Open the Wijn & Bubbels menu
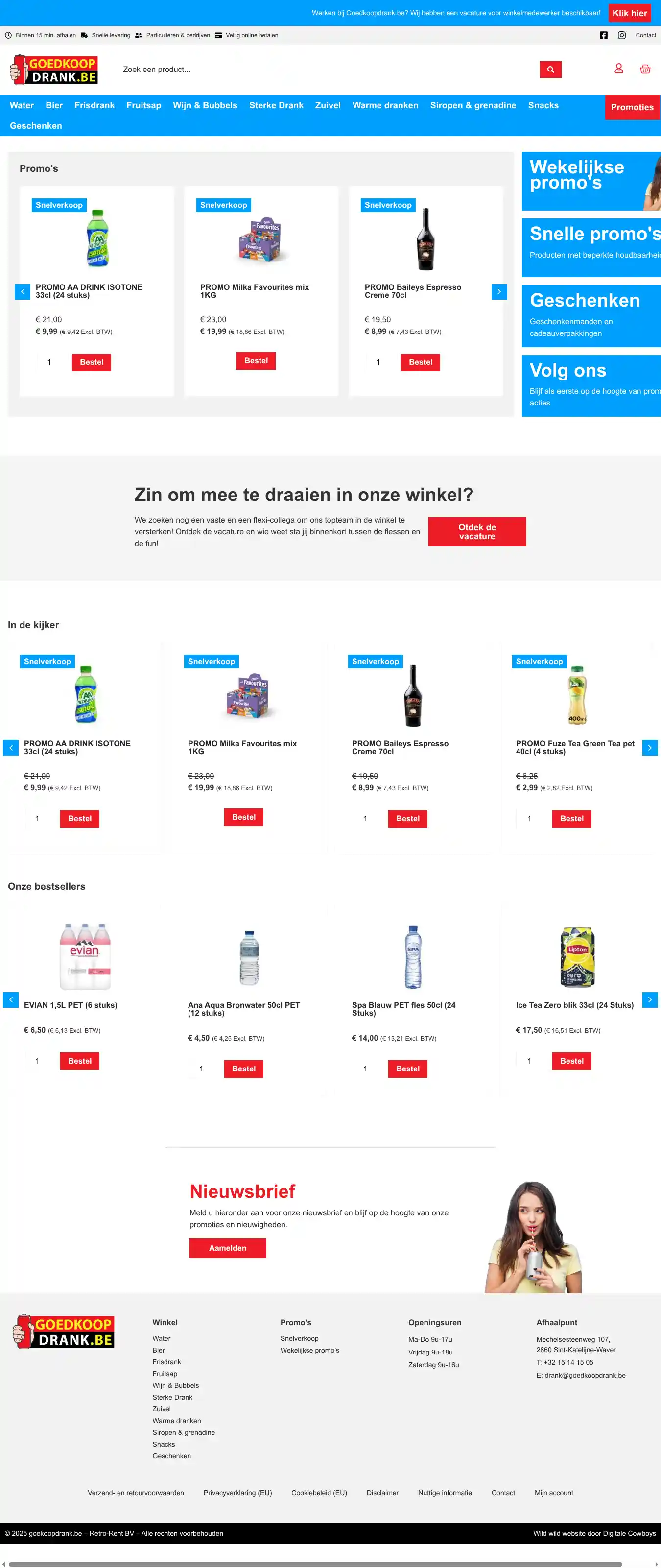Viewport: 661px width, 1568px height. tap(205, 105)
